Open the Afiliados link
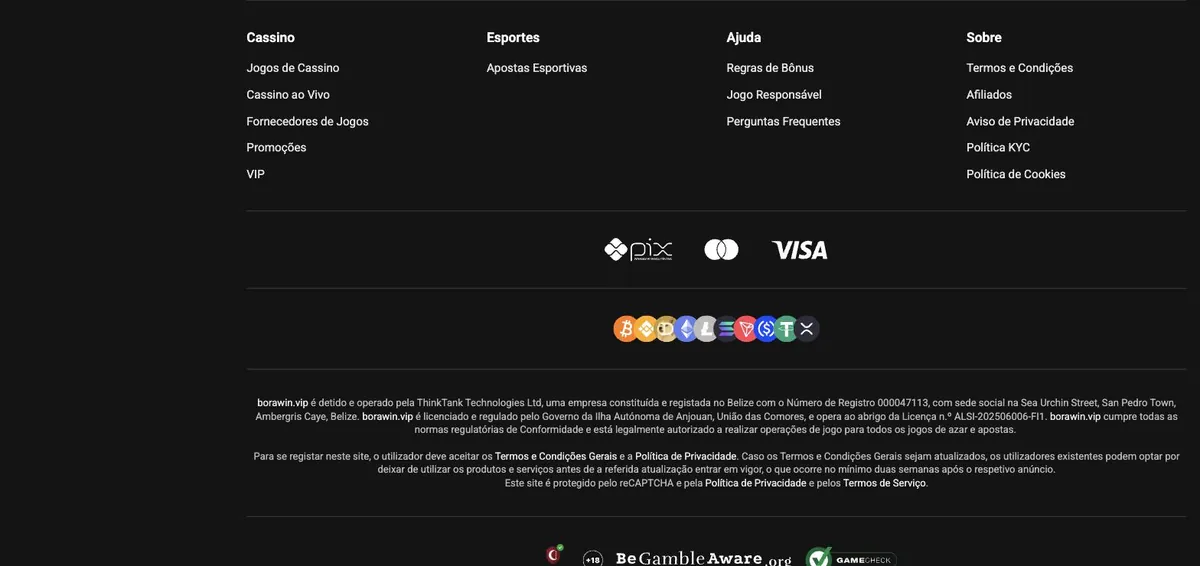Image resolution: width=1200 pixels, height=566 pixels. pos(989,95)
